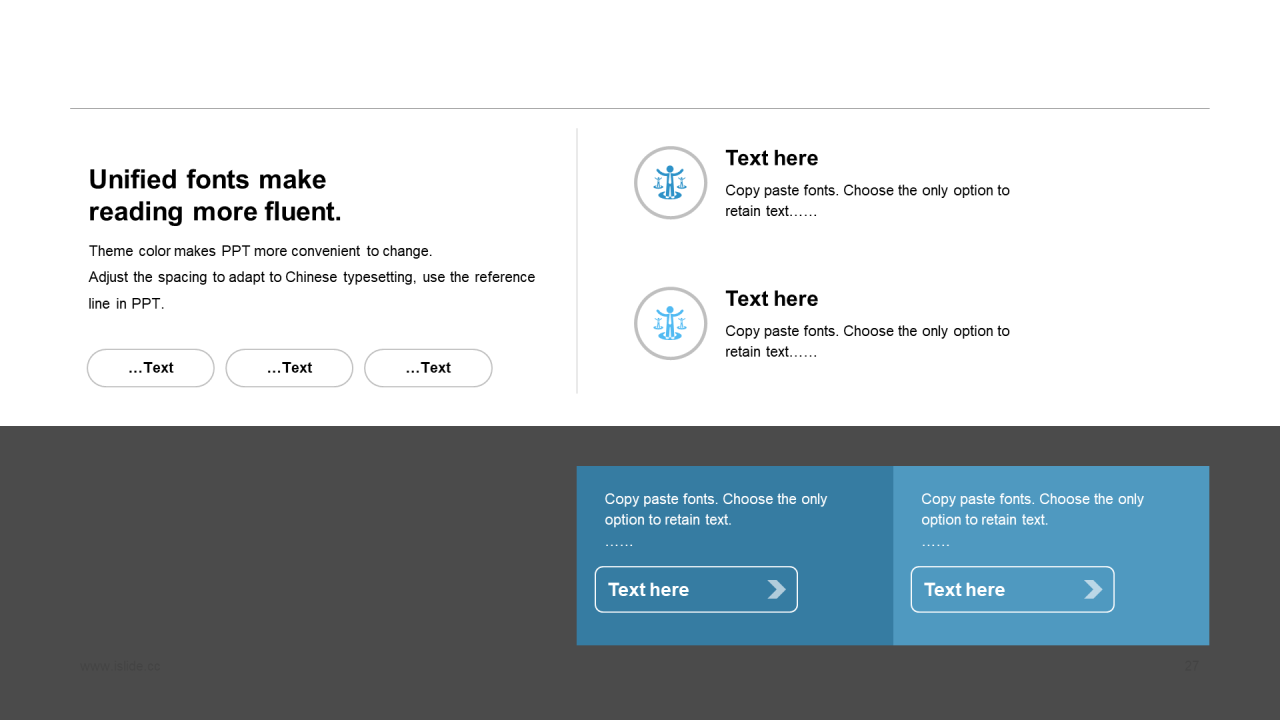
Task: Click the "Copy paste fonts" text in the light blue panel
Action: [x=1032, y=519]
